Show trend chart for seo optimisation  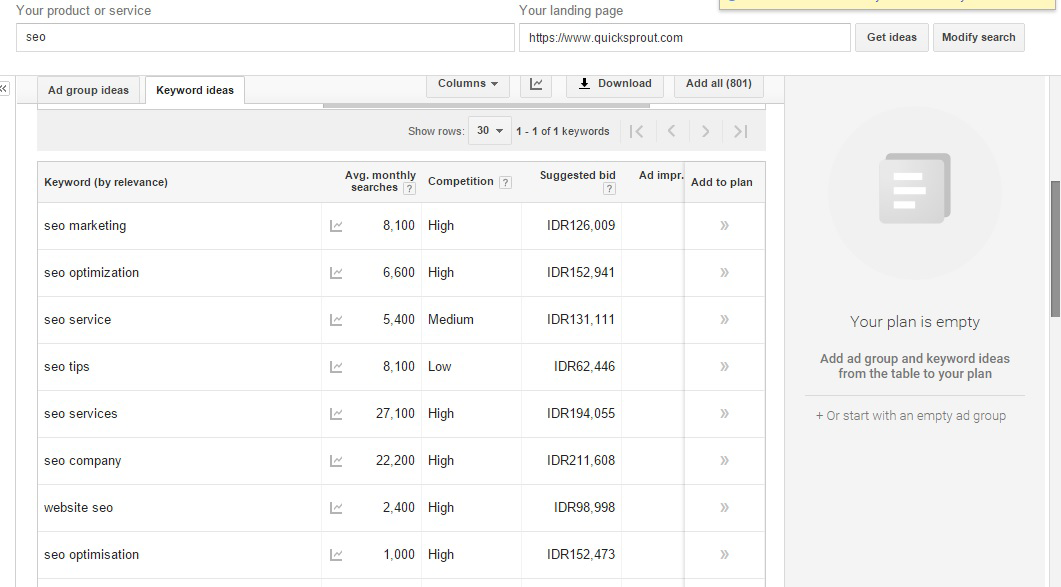(336, 555)
